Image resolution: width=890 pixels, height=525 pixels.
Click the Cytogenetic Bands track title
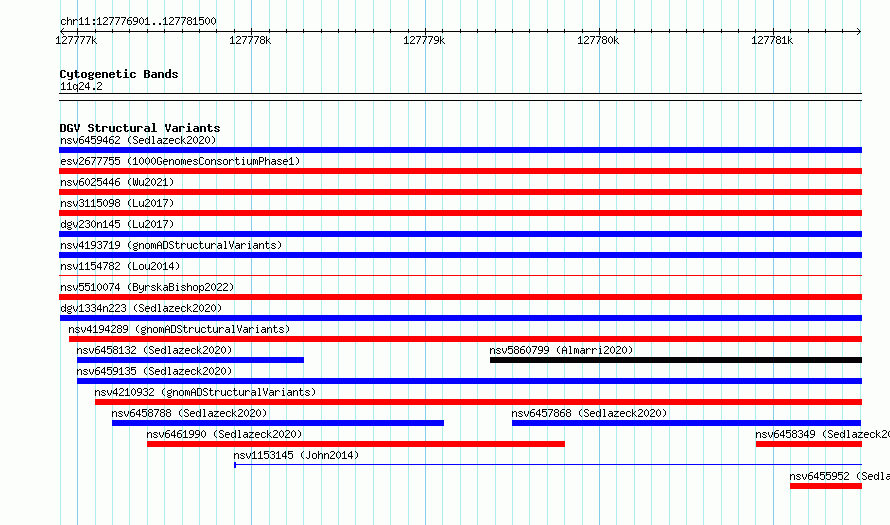click(119, 74)
